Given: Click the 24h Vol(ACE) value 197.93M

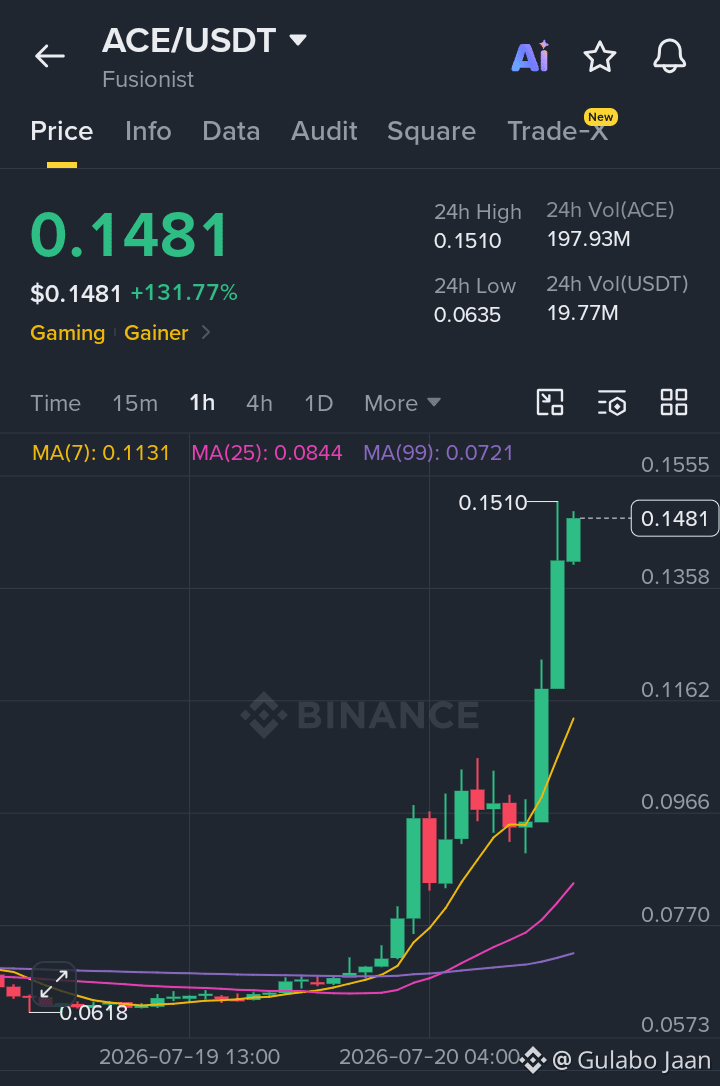Looking at the screenshot, I should point(588,239).
